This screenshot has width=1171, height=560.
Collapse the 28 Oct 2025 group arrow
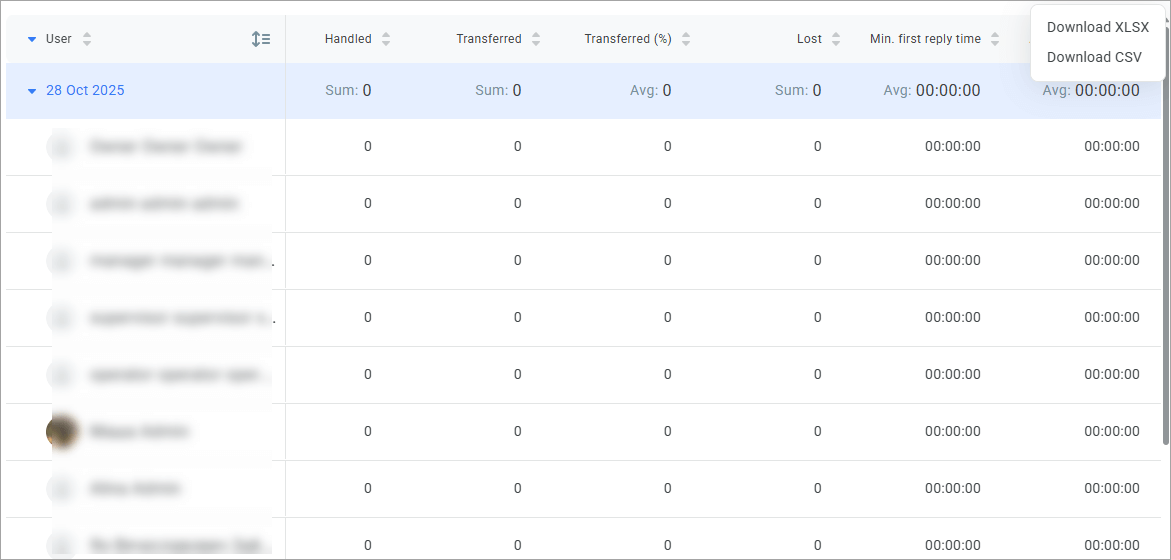(32, 91)
